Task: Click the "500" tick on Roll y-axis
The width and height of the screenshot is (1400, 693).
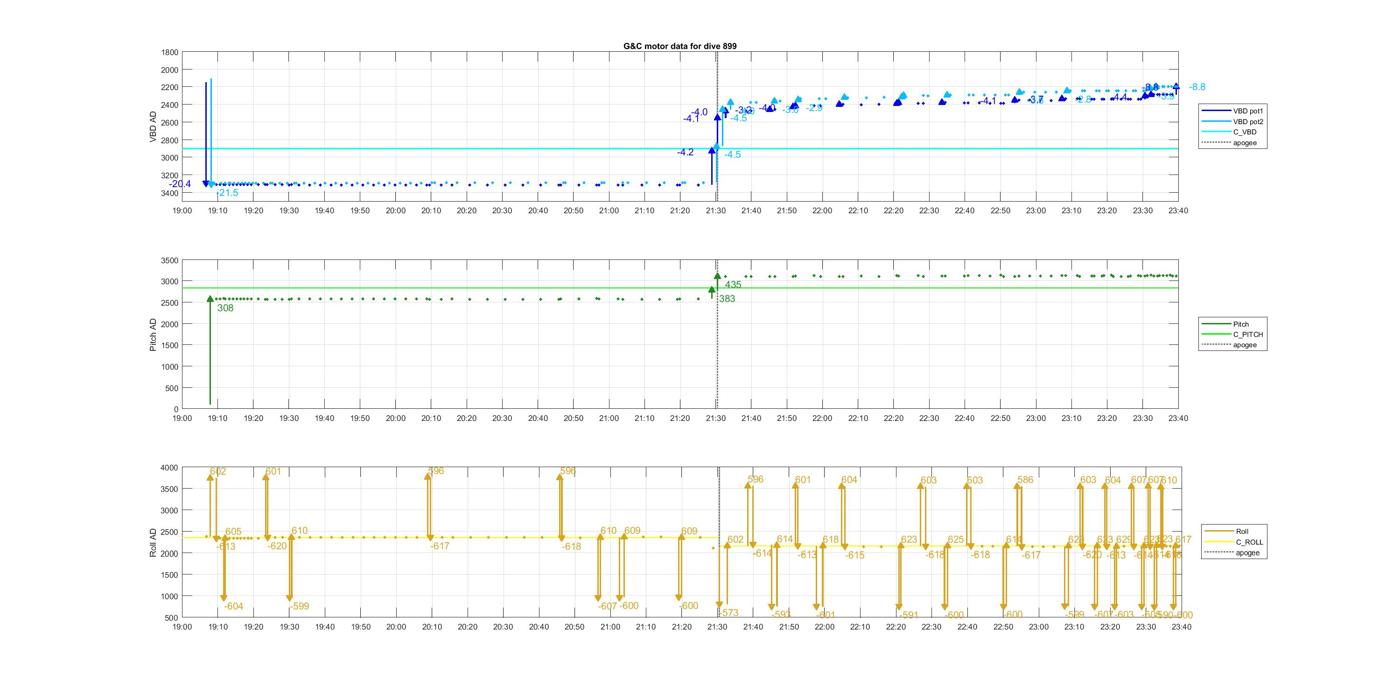Action: (x=172, y=618)
